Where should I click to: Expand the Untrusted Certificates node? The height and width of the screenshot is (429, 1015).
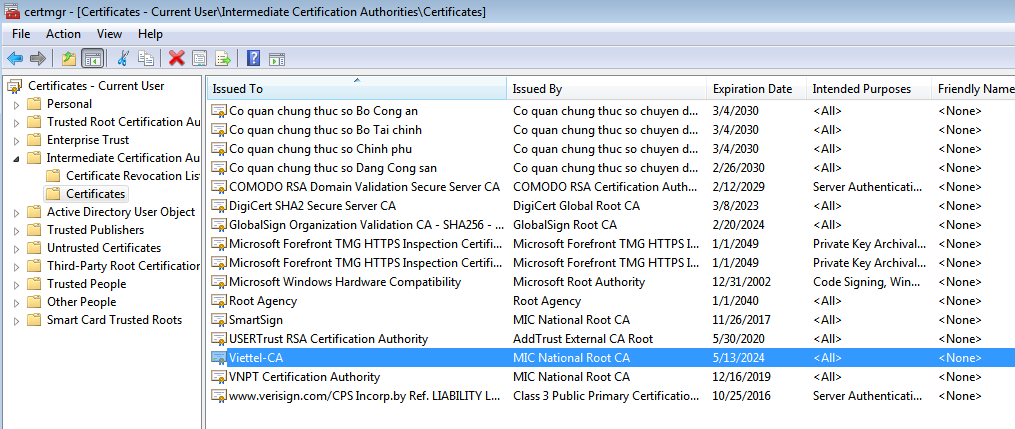click(16, 248)
